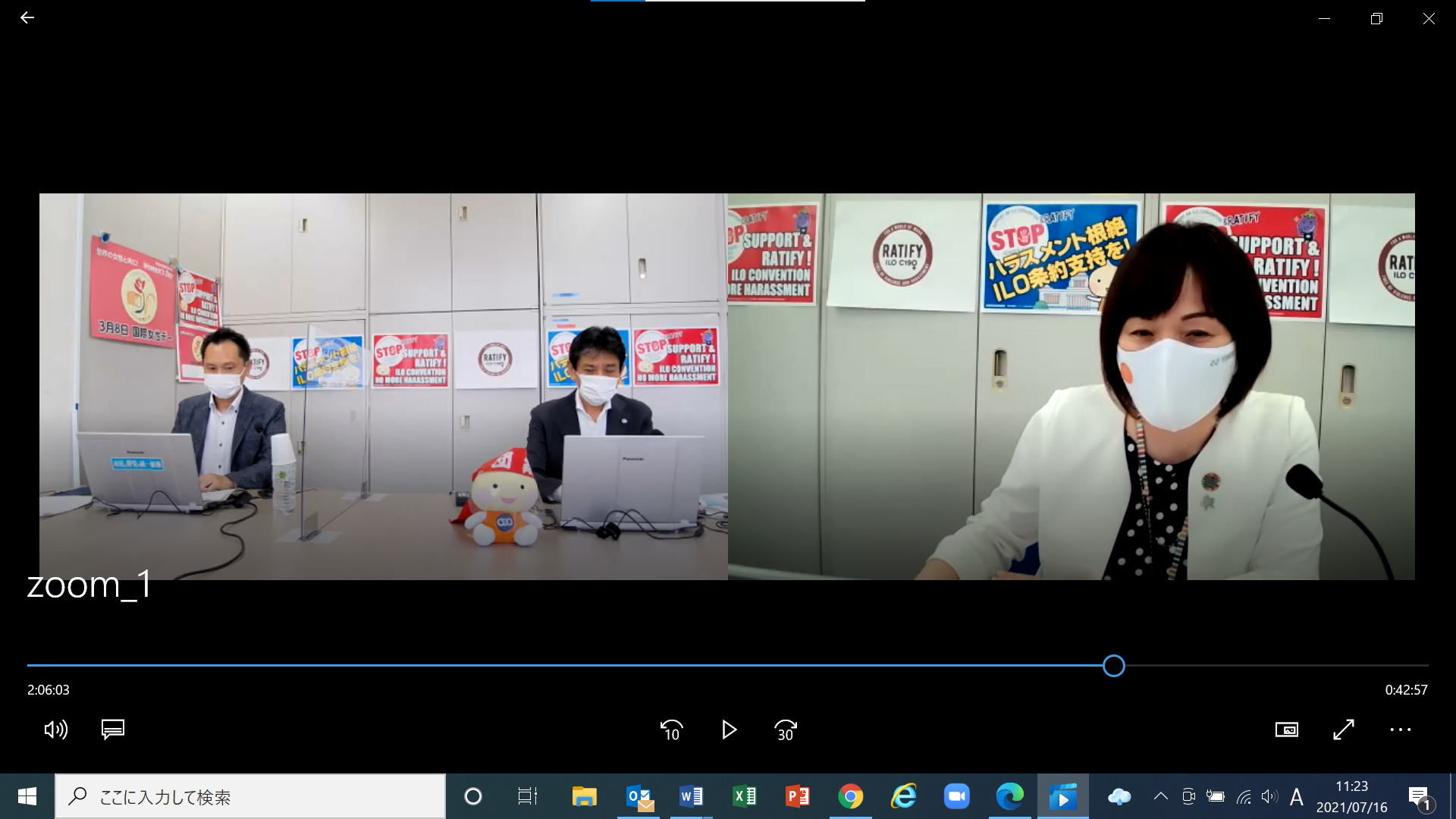Open Google Chrome from the taskbar
1456x819 pixels.
coord(851,796)
